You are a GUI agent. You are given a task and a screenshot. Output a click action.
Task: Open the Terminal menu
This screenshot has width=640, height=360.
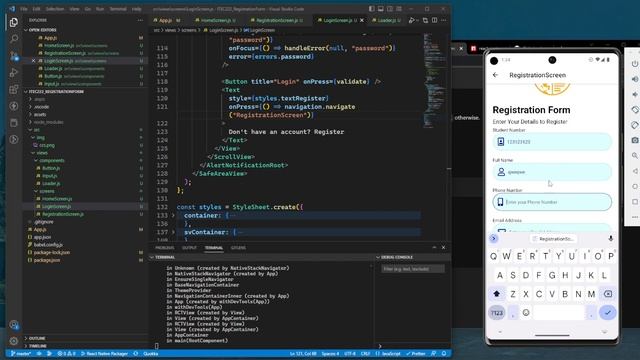pos(118,9)
